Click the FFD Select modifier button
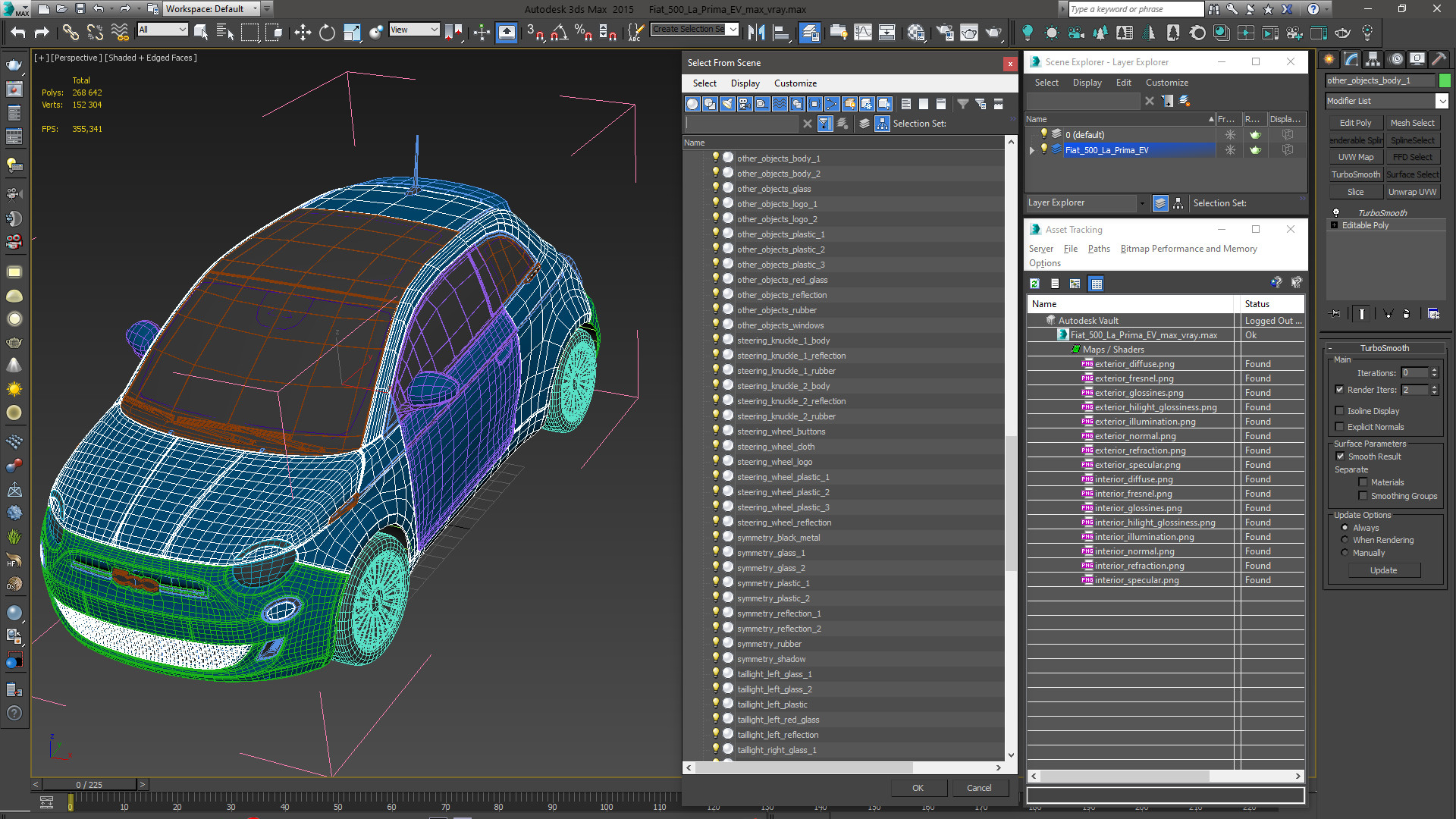1456x819 pixels. 1412,157
